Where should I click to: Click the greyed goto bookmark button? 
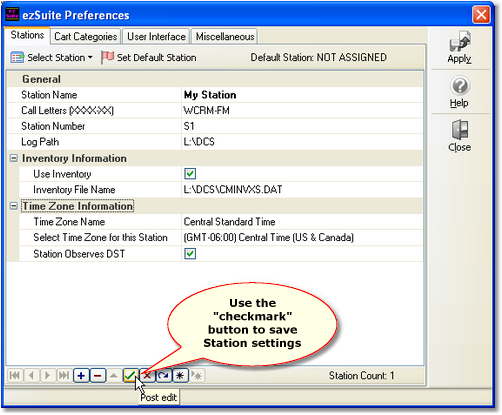click(197, 376)
